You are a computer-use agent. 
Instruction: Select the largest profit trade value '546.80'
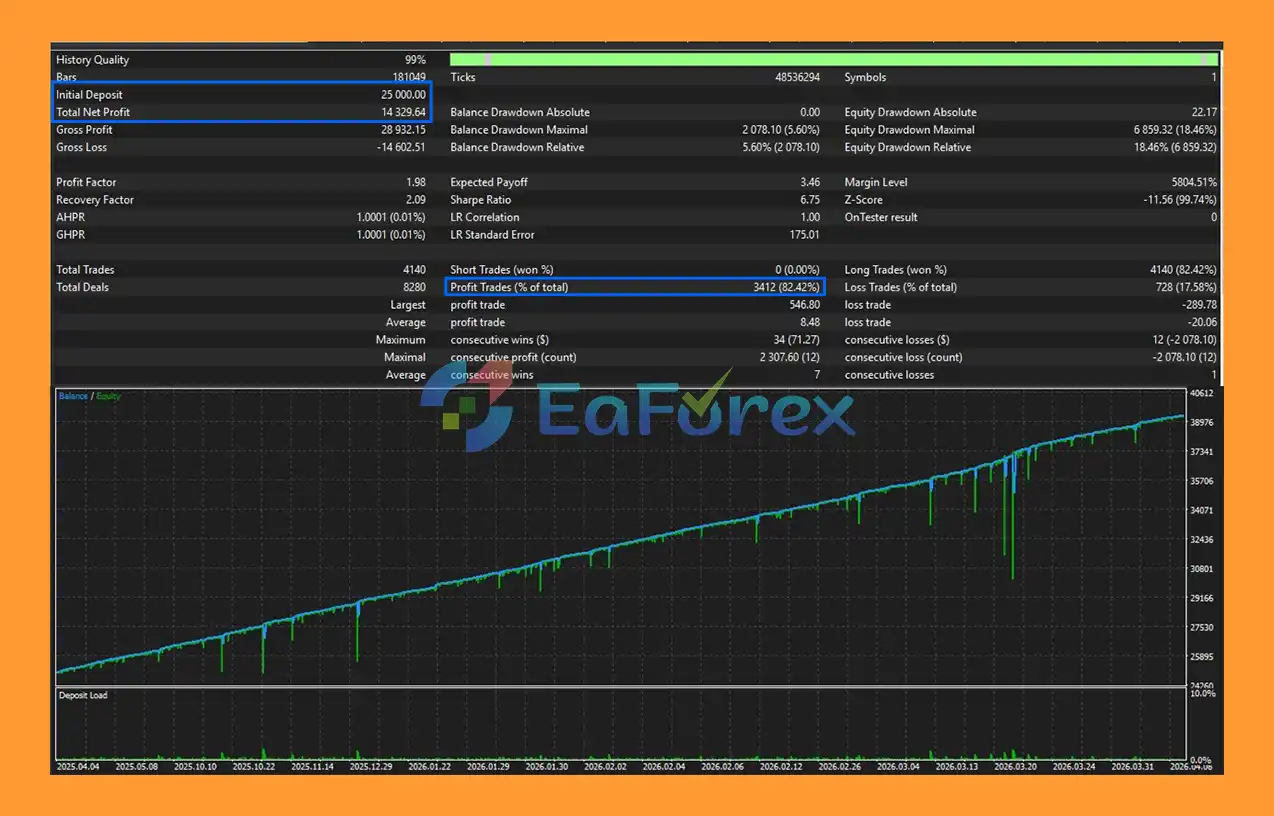tap(804, 305)
